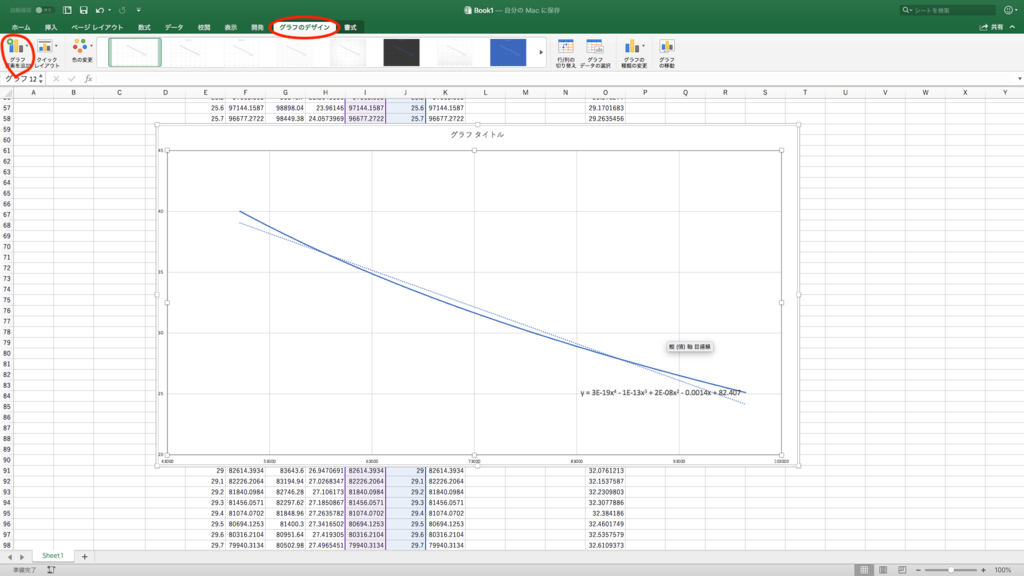
Task: Click the chart title グラフ タイトル
Action: click(x=477, y=135)
